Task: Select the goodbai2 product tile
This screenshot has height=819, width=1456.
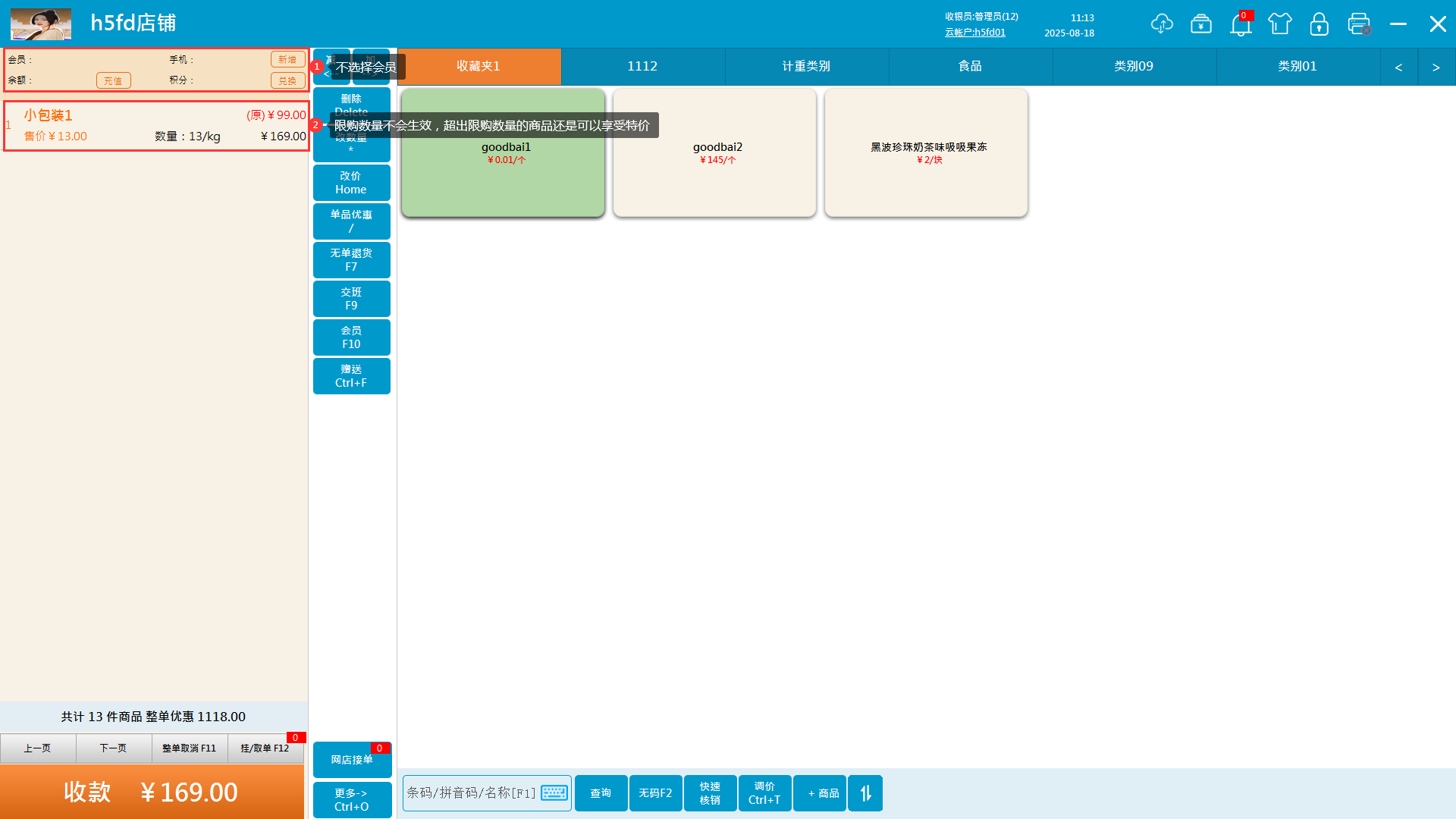Action: 714,152
